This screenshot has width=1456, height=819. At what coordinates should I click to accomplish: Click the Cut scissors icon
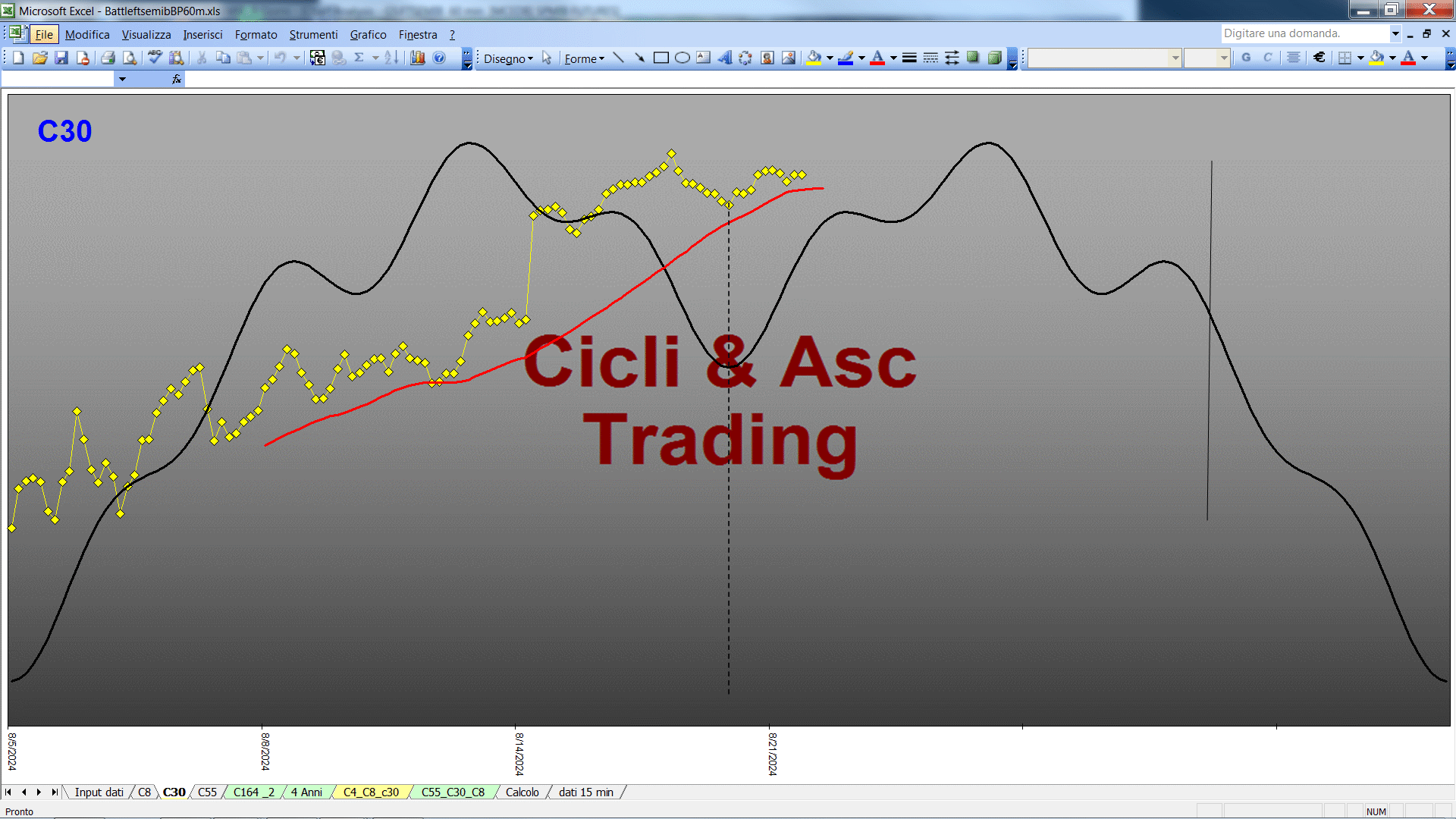click(202, 58)
